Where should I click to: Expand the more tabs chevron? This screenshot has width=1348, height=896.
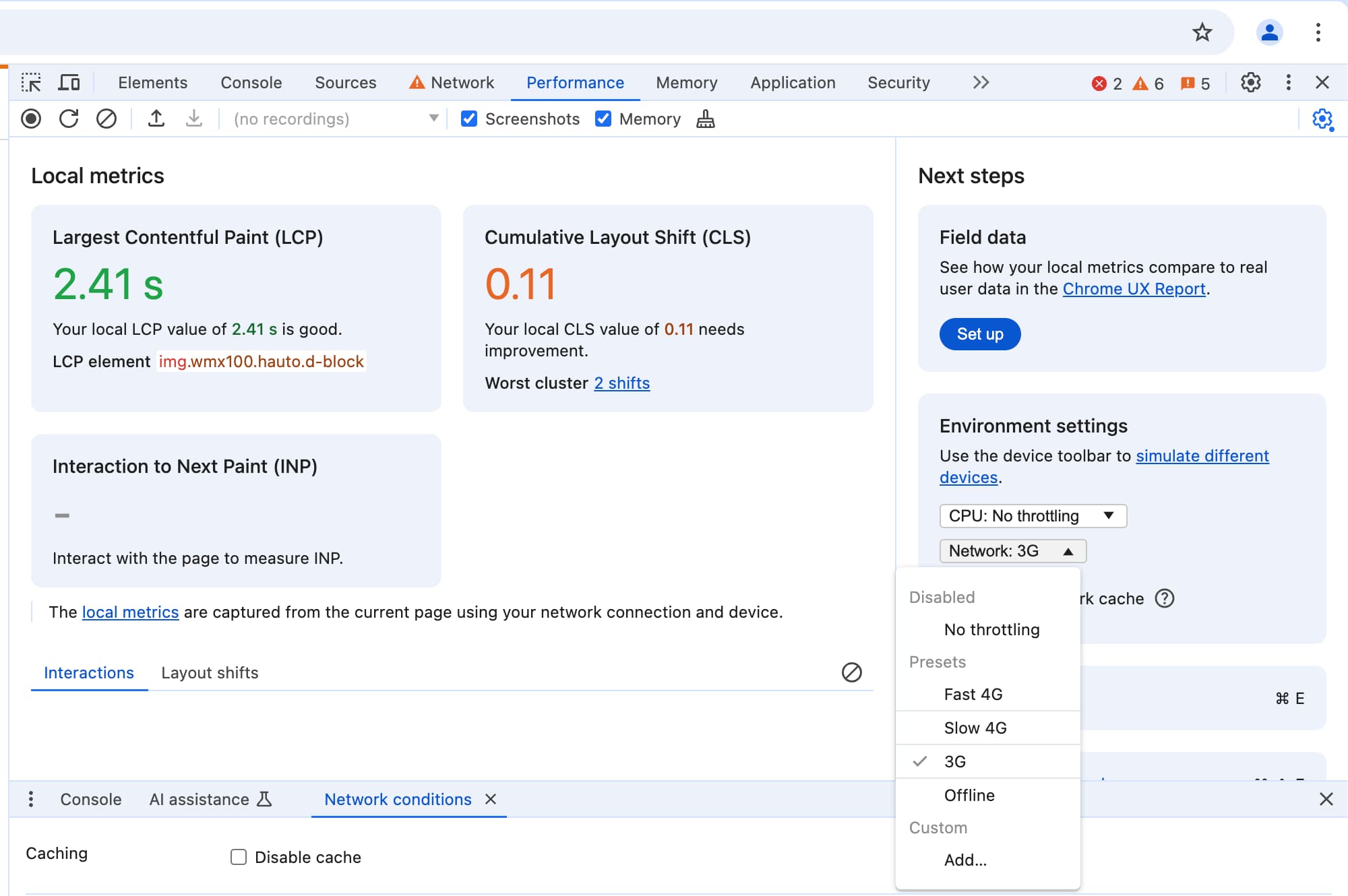(981, 82)
